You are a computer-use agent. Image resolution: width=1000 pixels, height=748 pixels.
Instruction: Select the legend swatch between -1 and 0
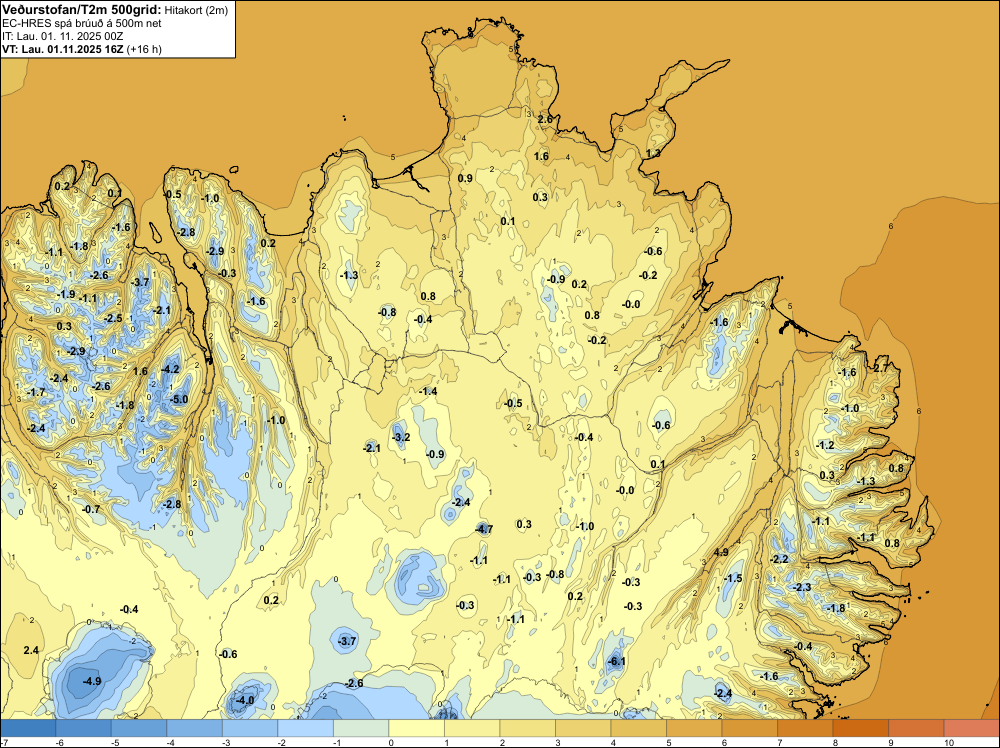coord(361,728)
